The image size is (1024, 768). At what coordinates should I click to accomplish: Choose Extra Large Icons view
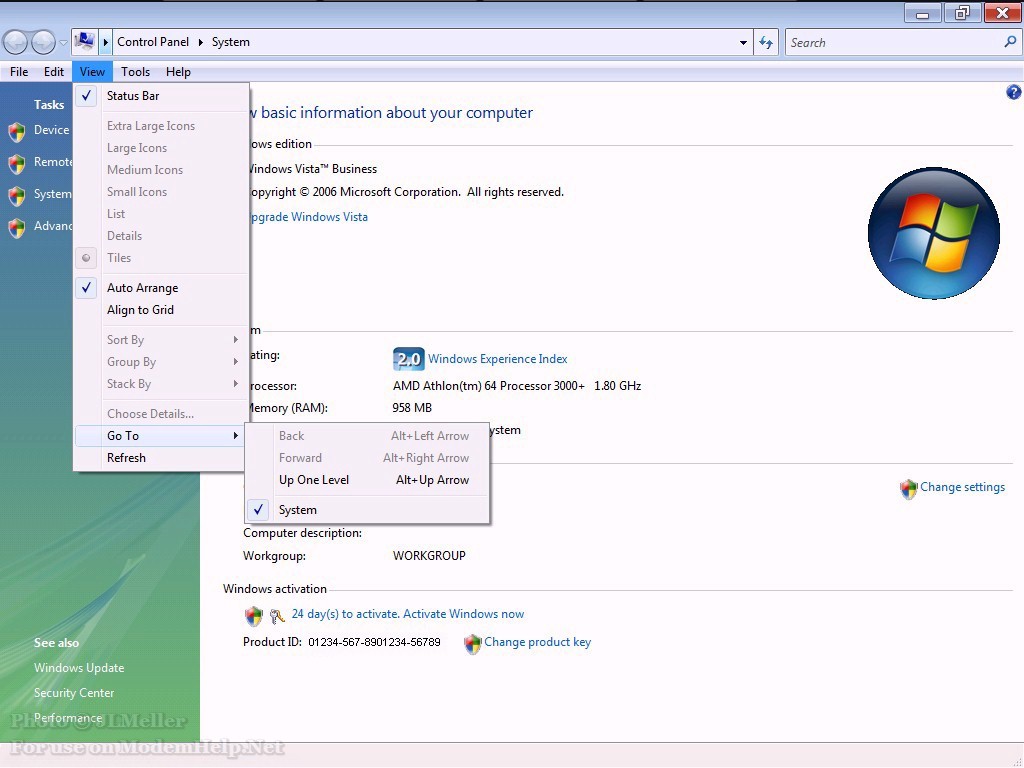tap(161, 126)
